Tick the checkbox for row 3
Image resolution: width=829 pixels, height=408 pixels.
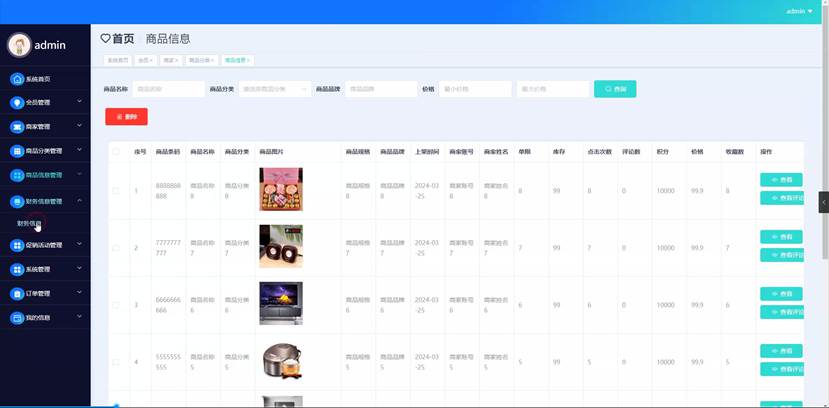116,305
